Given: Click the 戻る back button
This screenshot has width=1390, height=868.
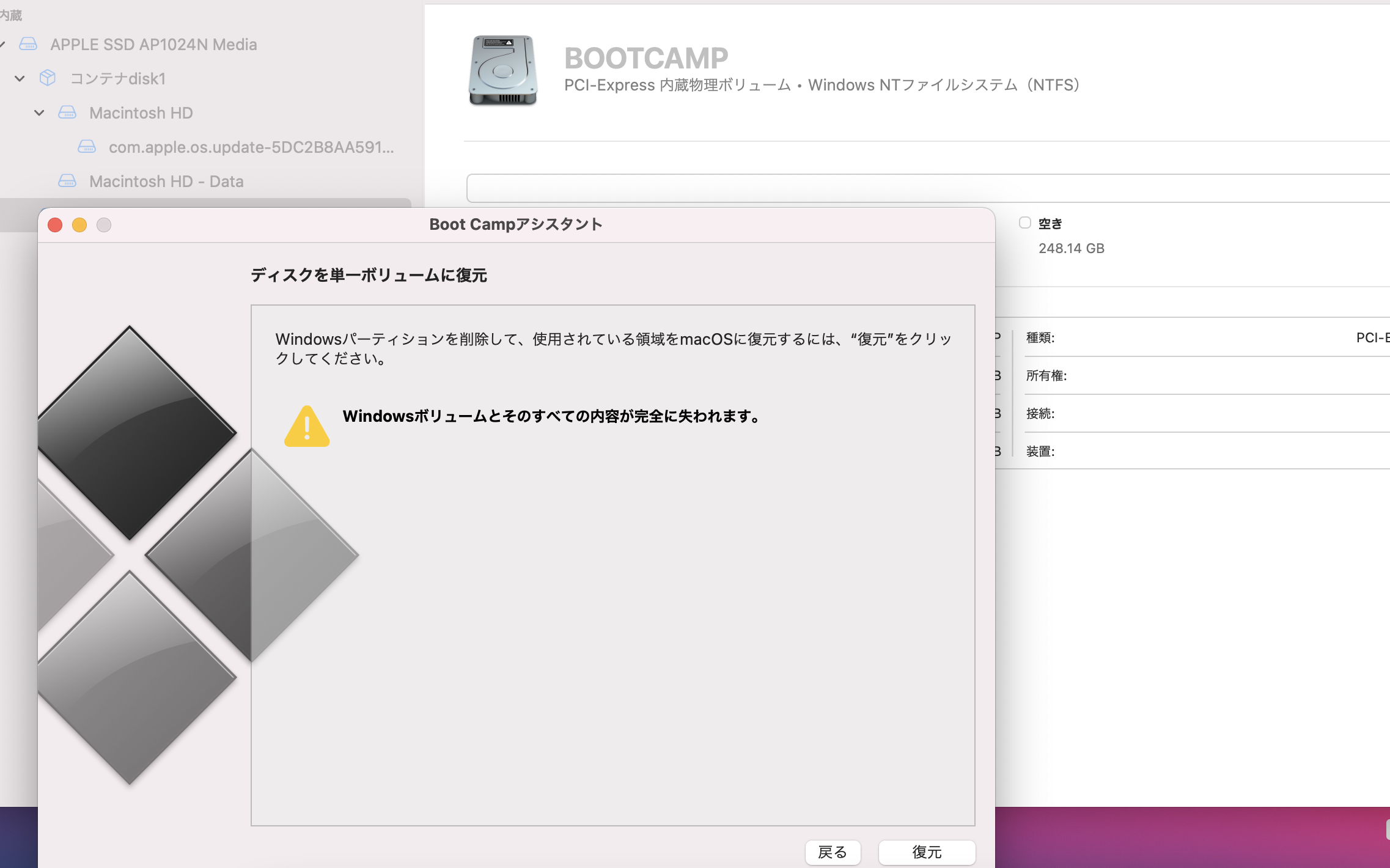Looking at the screenshot, I should coord(833,851).
